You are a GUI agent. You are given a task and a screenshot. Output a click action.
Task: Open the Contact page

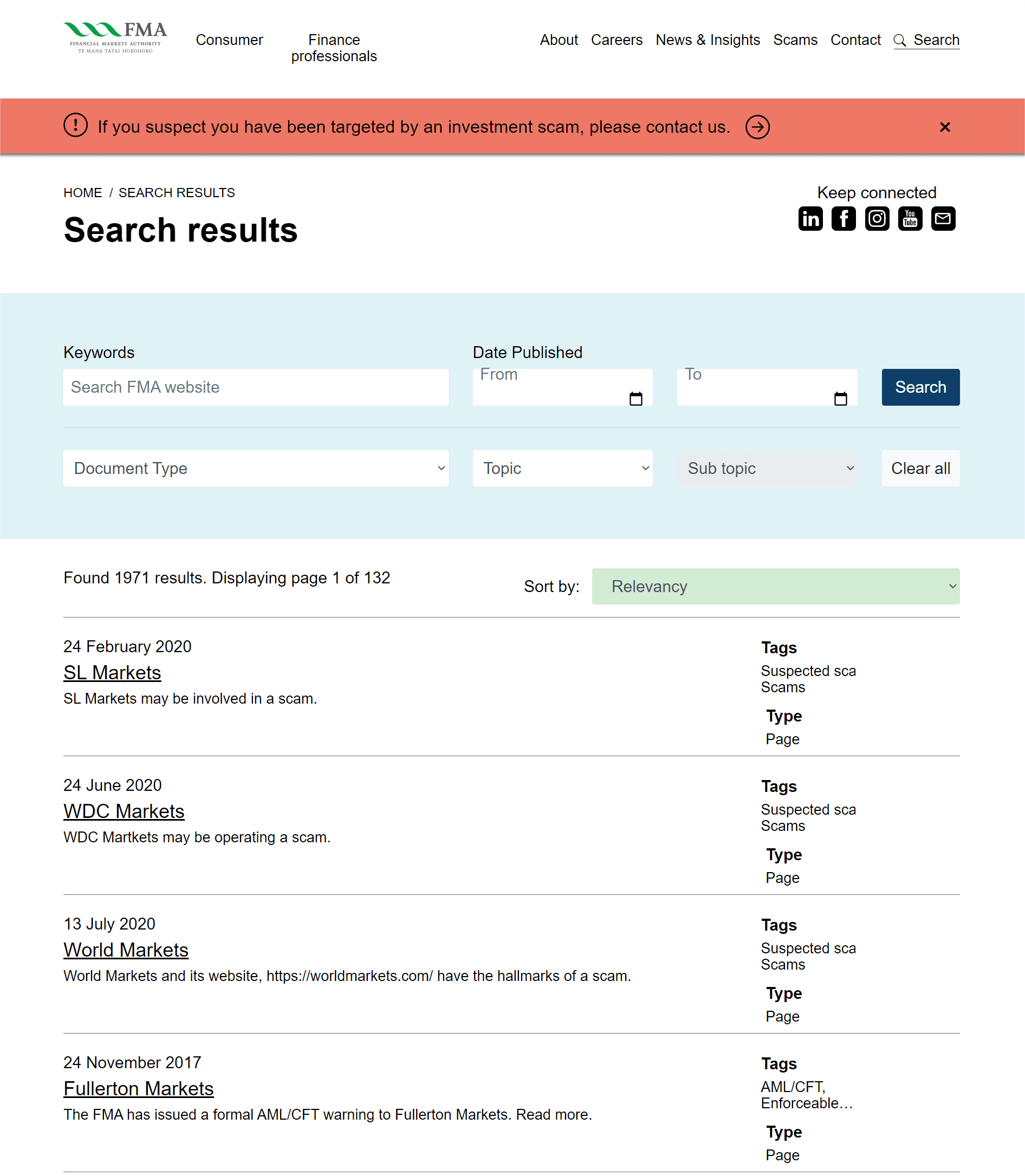tap(855, 40)
